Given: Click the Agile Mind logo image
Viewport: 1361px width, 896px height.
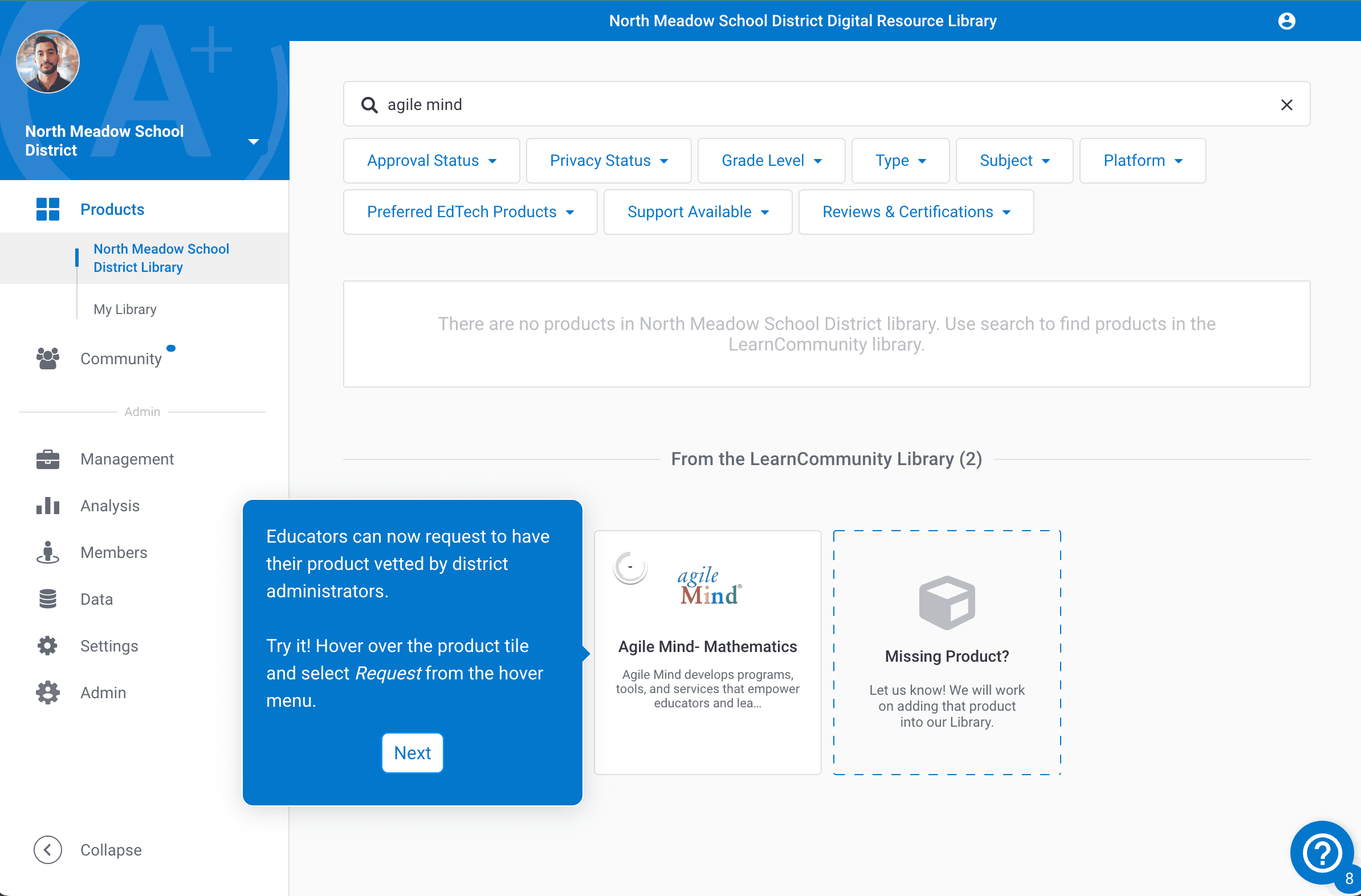Looking at the screenshot, I should click(709, 586).
